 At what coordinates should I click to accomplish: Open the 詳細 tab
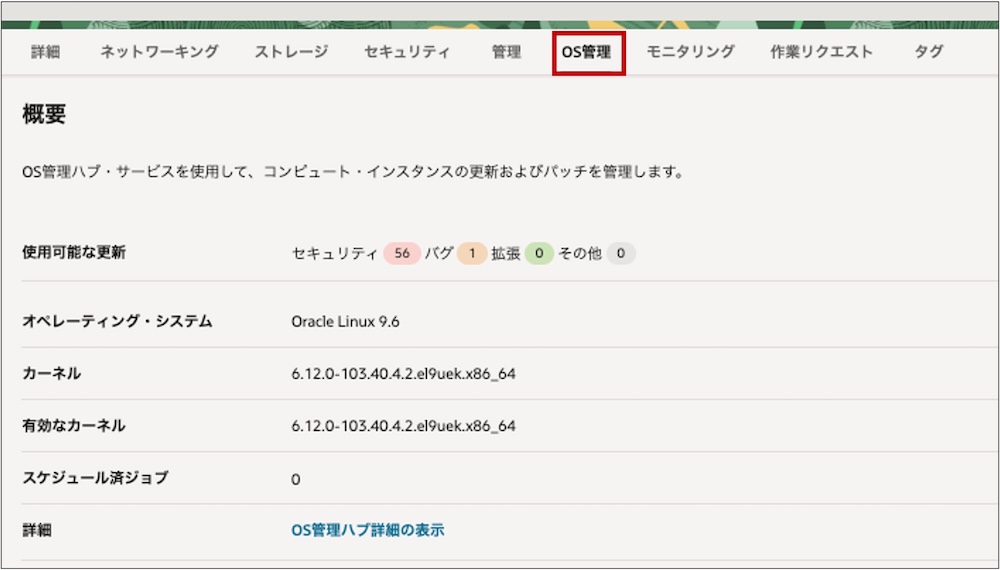46,52
